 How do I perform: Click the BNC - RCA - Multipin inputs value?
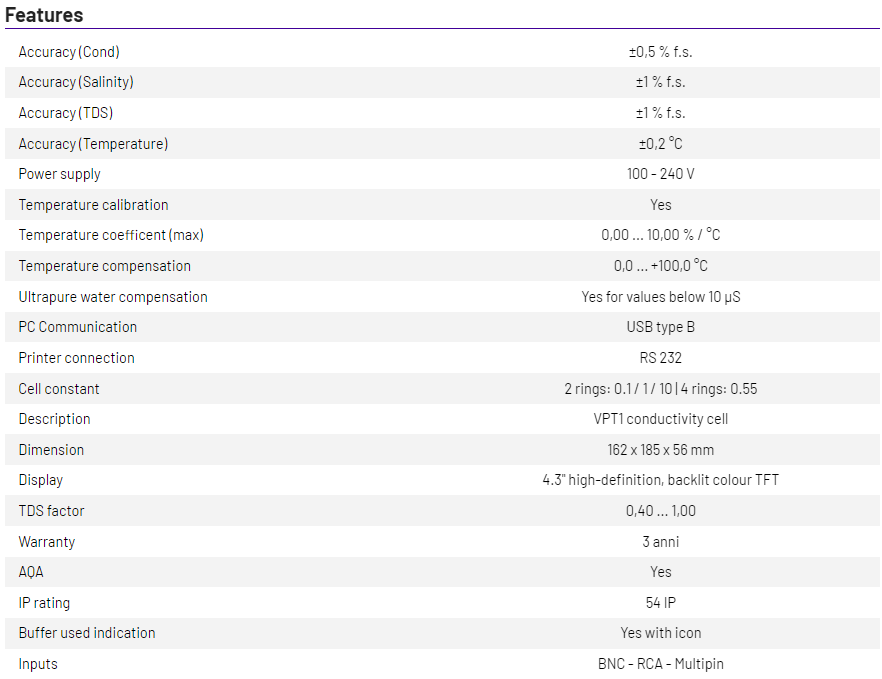click(x=660, y=664)
